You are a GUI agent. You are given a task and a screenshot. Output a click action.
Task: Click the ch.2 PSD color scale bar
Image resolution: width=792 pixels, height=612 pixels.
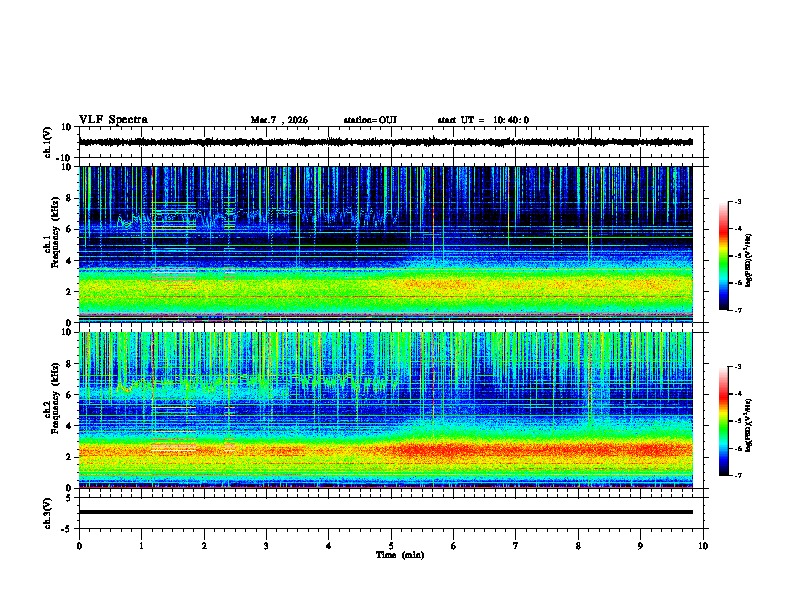[x=723, y=421]
